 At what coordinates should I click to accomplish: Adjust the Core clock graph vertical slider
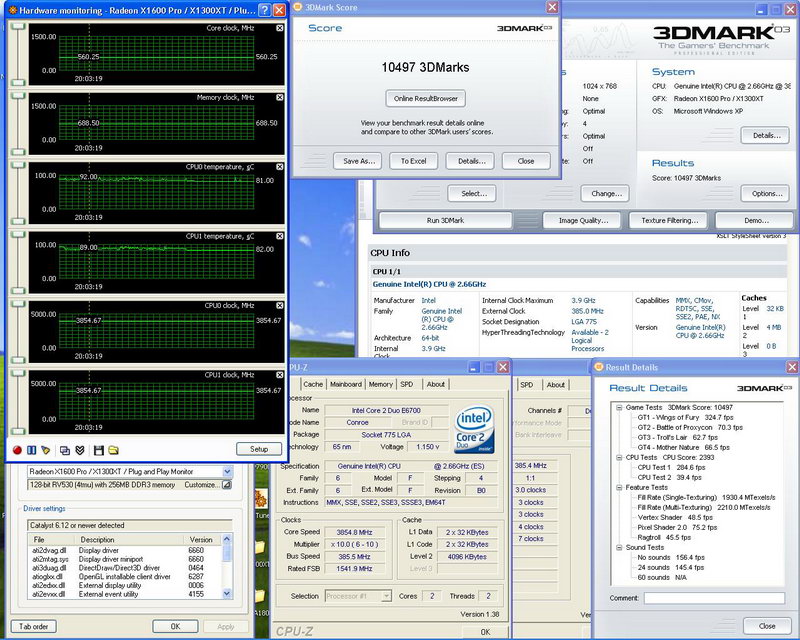(18, 54)
